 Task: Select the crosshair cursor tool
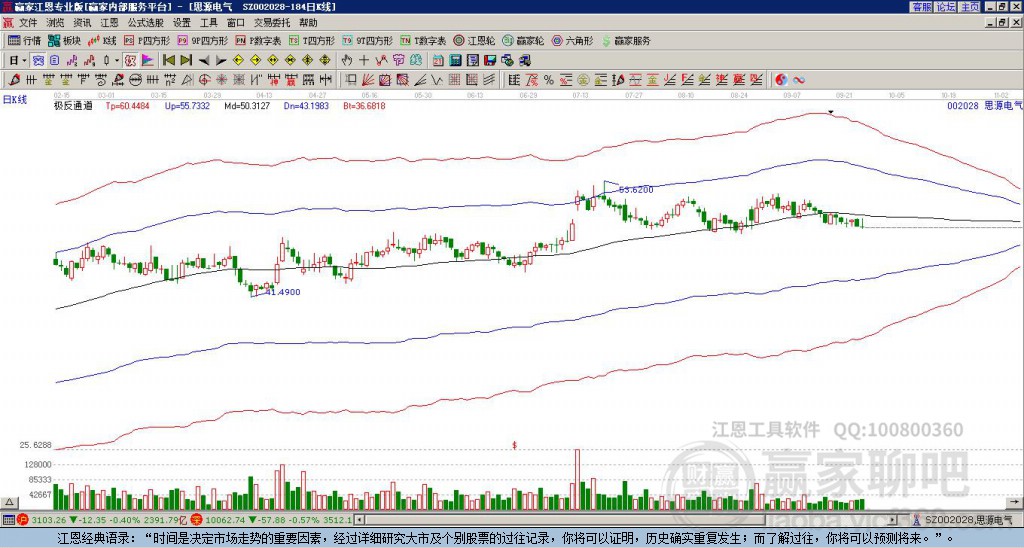point(364,61)
